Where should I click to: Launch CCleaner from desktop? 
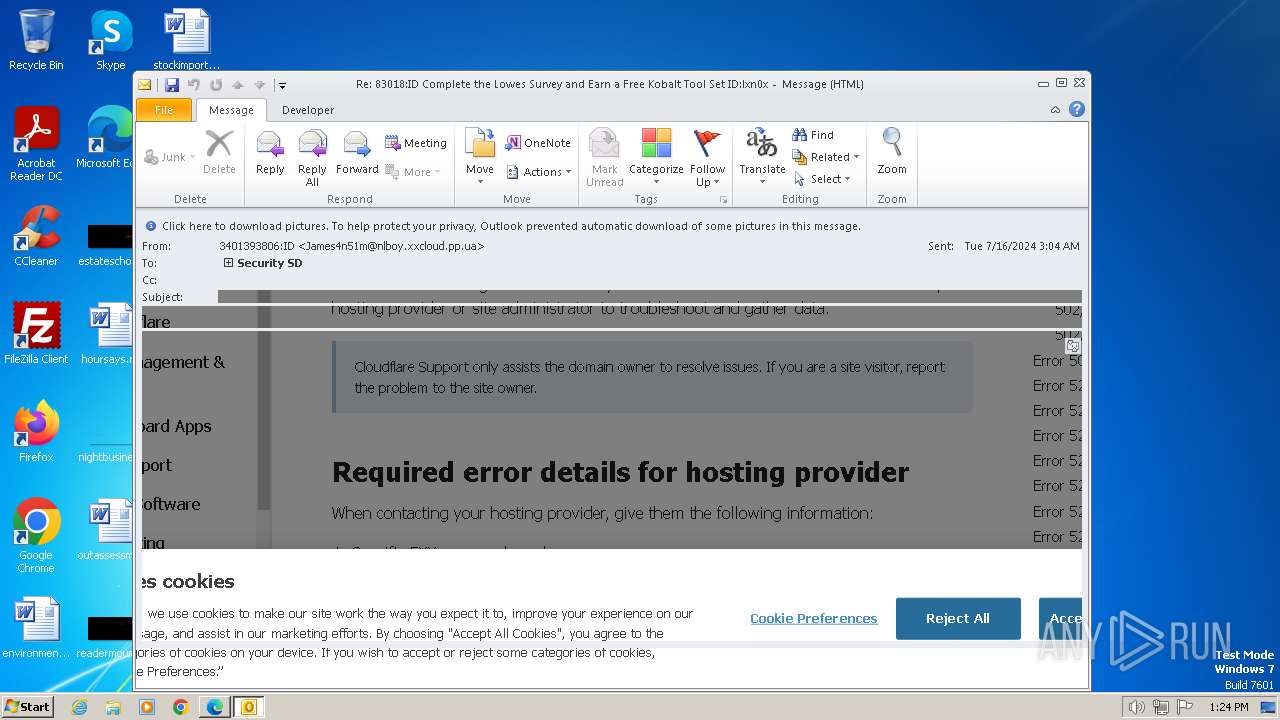pyautogui.click(x=36, y=236)
